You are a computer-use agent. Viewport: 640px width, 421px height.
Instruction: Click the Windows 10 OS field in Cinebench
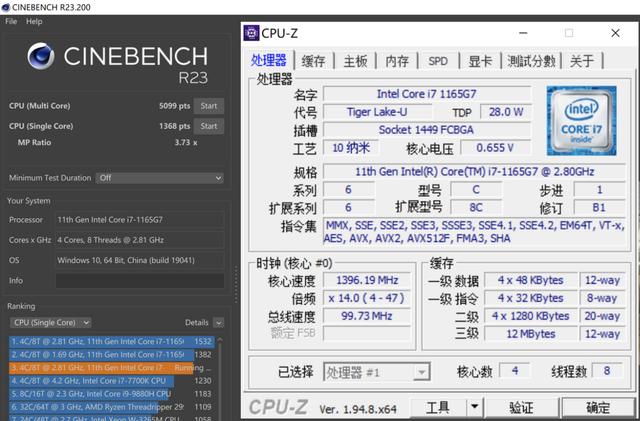pyautogui.click(x=140, y=261)
